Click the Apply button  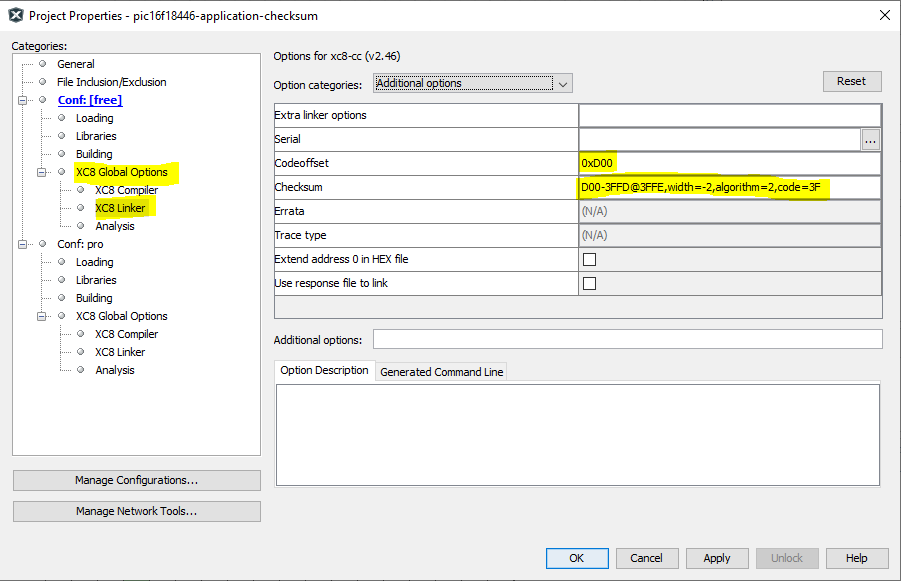tap(717, 558)
